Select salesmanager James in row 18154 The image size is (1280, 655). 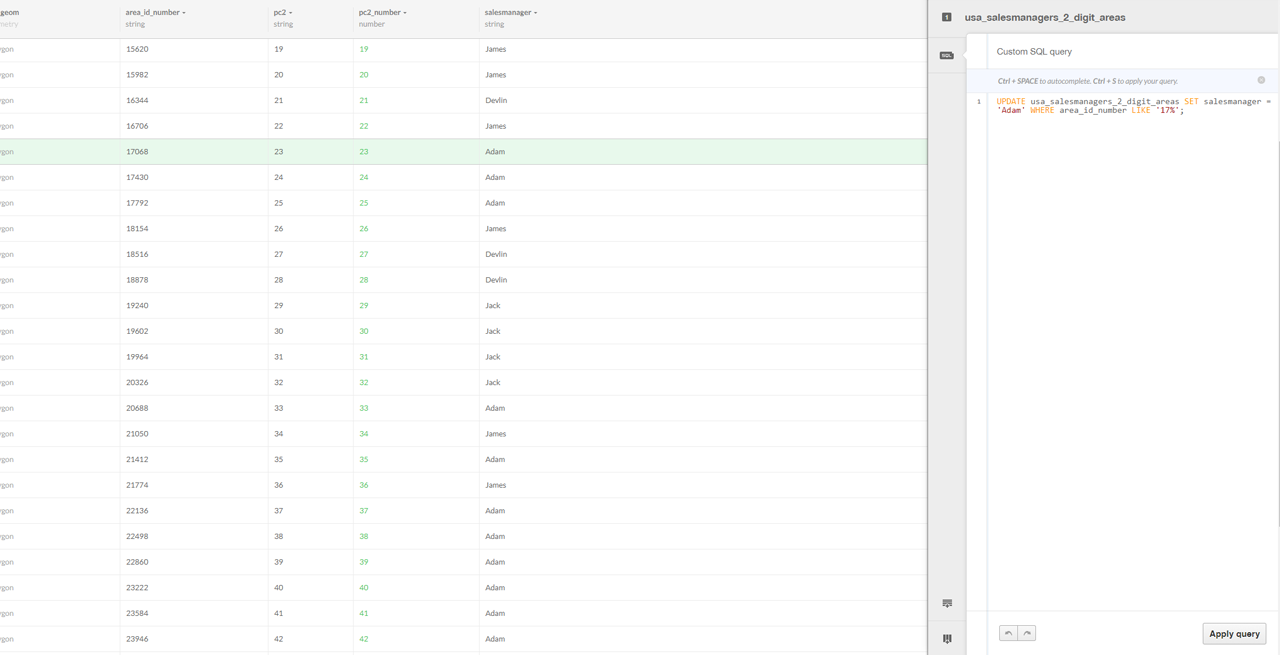(496, 228)
